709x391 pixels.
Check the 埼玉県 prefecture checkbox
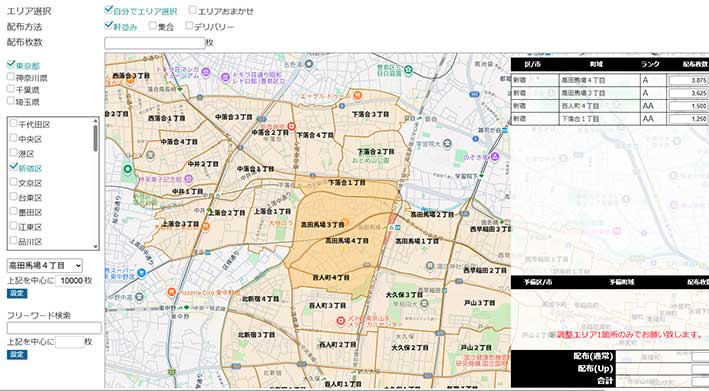pyautogui.click(x=11, y=101)
